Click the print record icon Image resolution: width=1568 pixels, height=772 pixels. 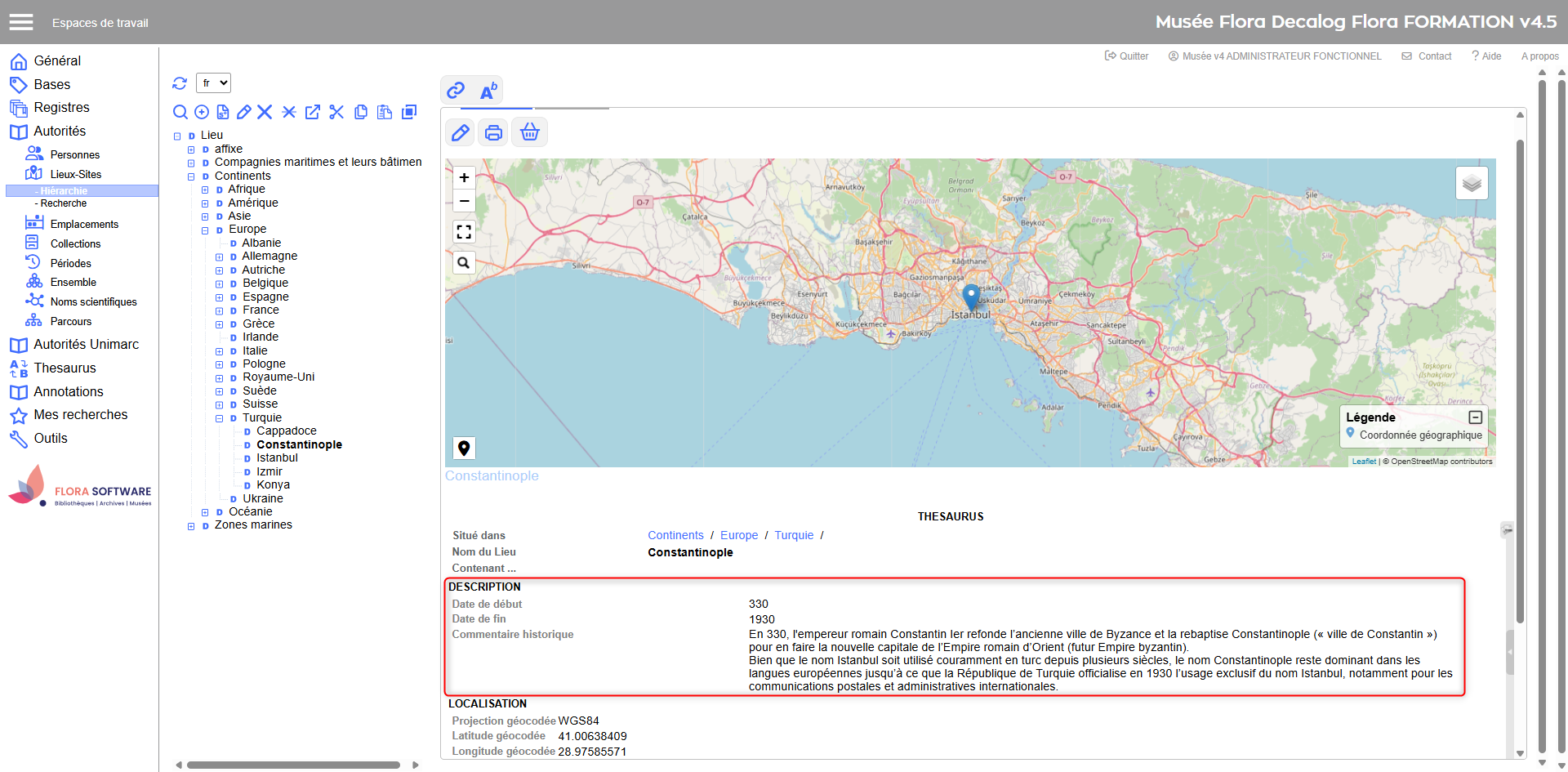(x=493, y=132)
